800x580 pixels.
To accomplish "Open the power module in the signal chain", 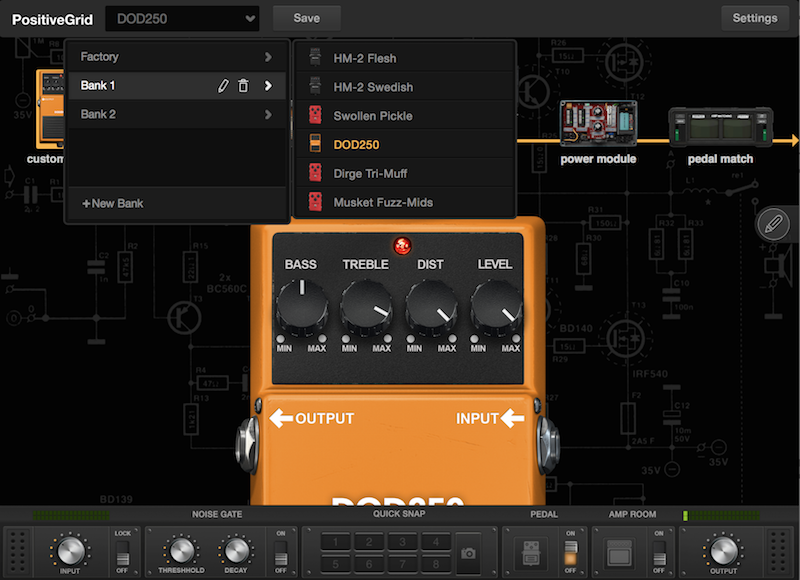I will tap(598, 124).
